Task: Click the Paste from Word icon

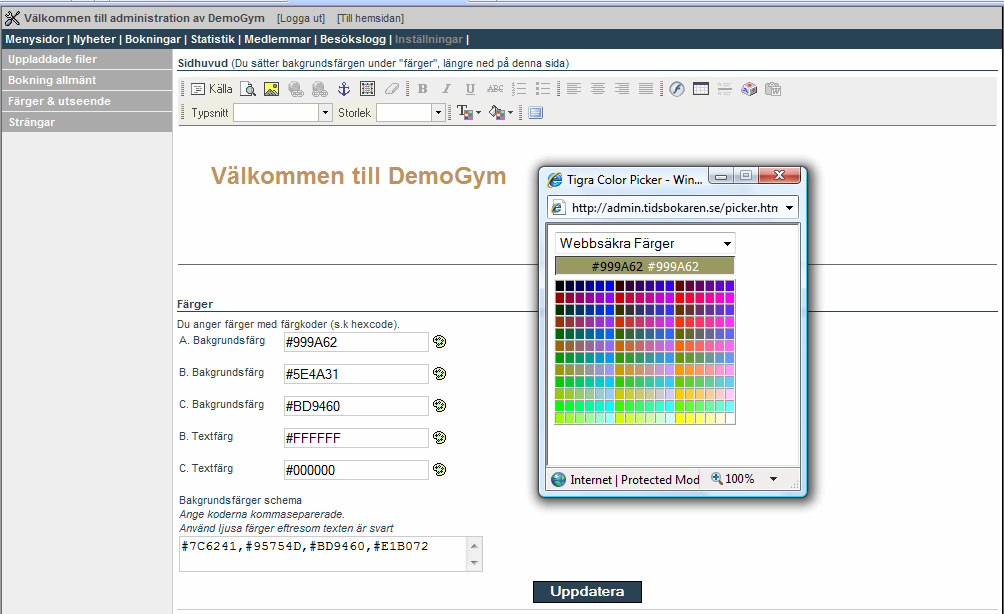Action: coord(773,89)
